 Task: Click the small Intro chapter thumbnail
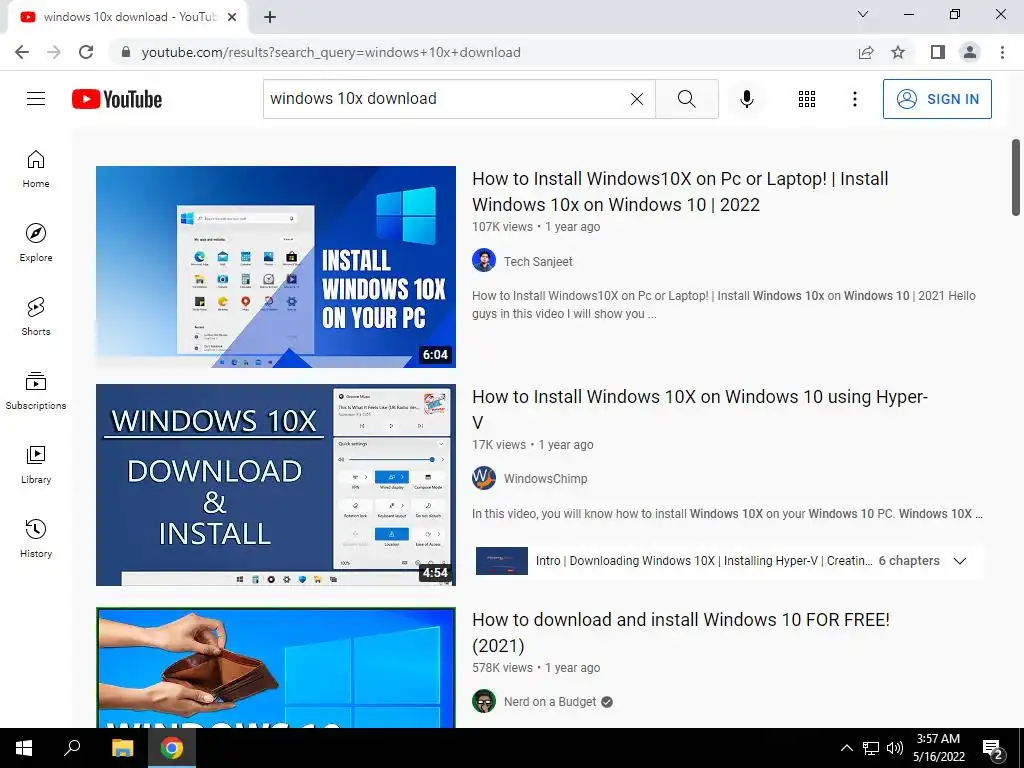[x=502, y=561]
